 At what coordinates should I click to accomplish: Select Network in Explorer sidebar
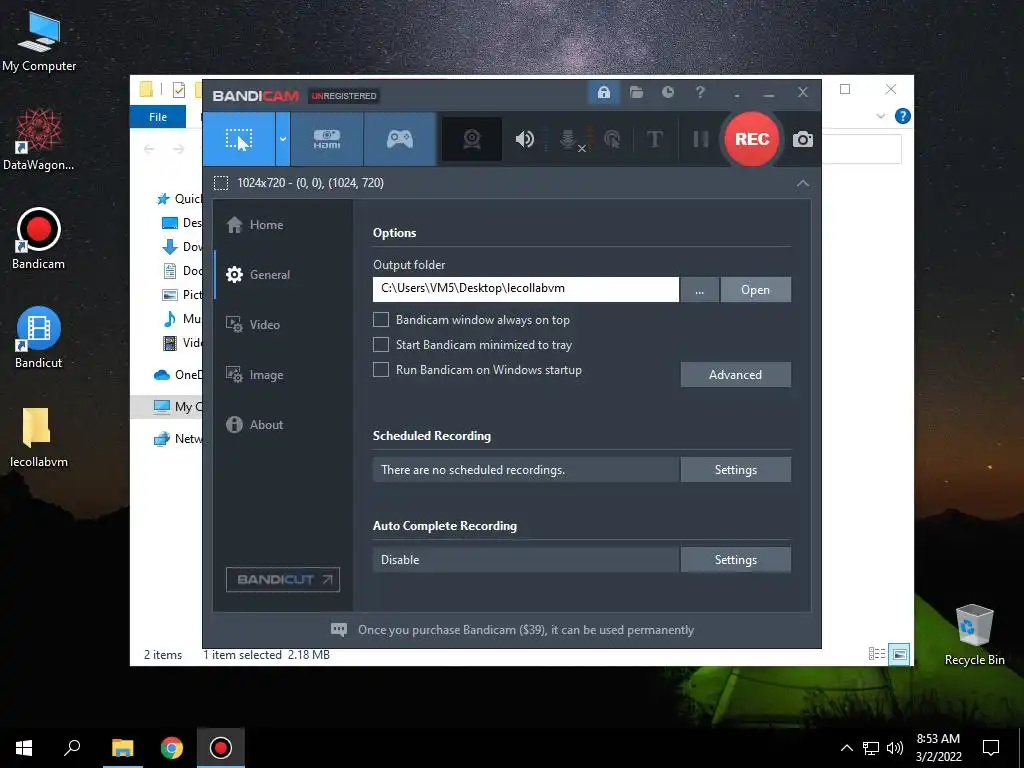tap(178, 438)
